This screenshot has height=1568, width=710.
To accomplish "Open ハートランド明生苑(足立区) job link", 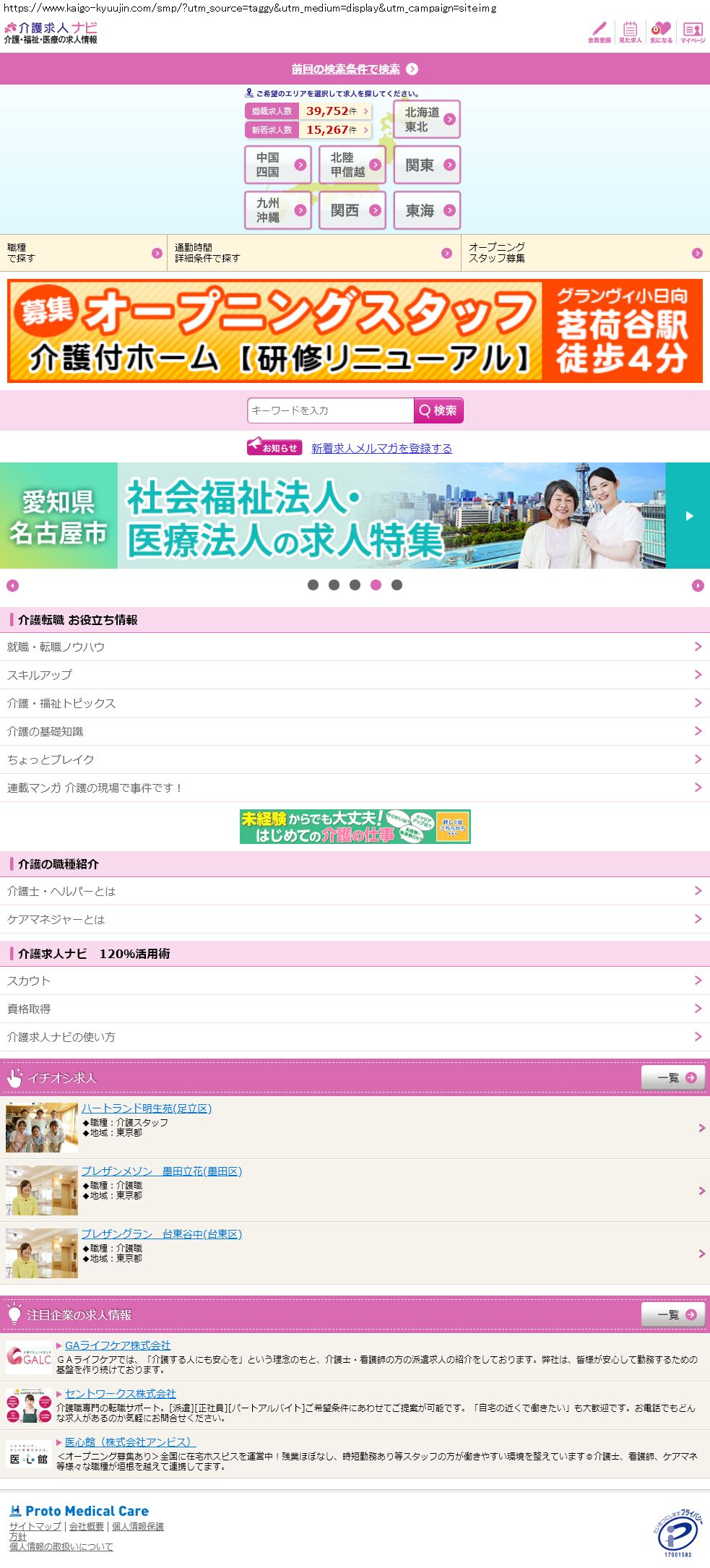I will (x=147, y=1108).
